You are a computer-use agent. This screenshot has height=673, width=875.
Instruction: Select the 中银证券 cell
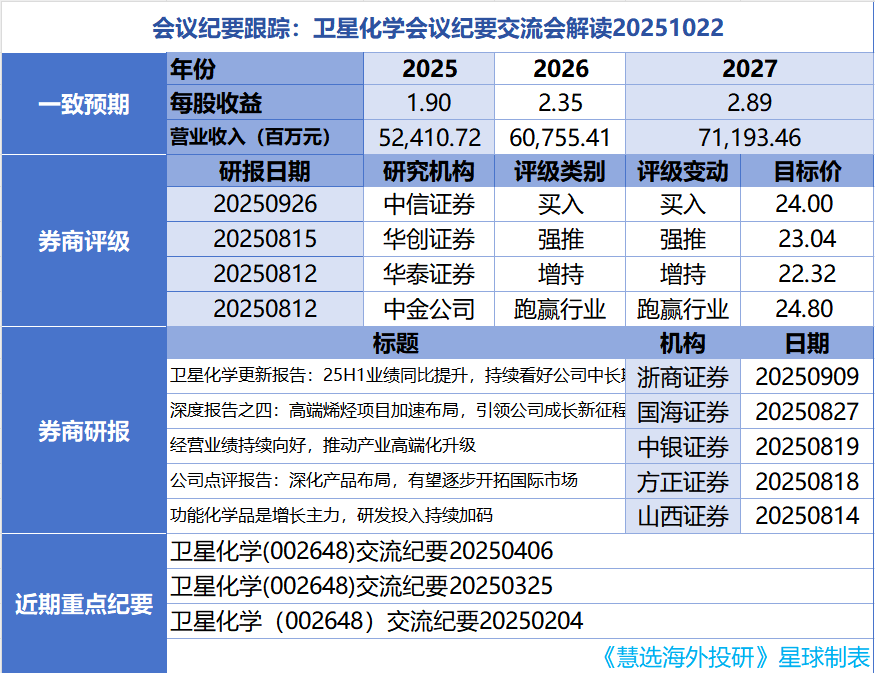(683, 446)
